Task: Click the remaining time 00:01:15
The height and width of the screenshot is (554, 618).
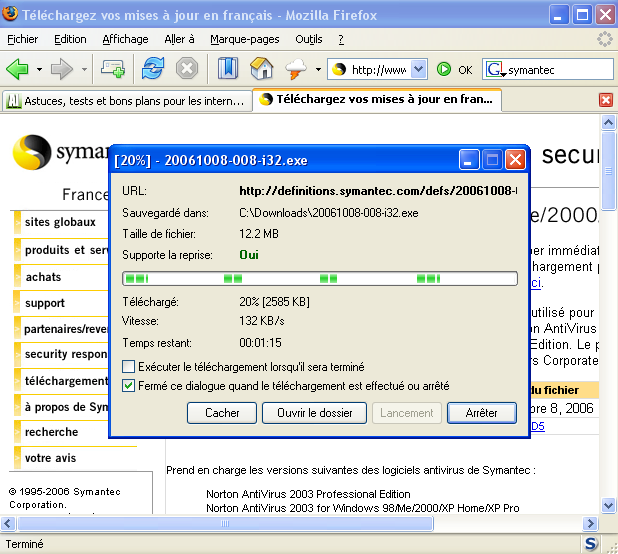Action: pos(261,342)
